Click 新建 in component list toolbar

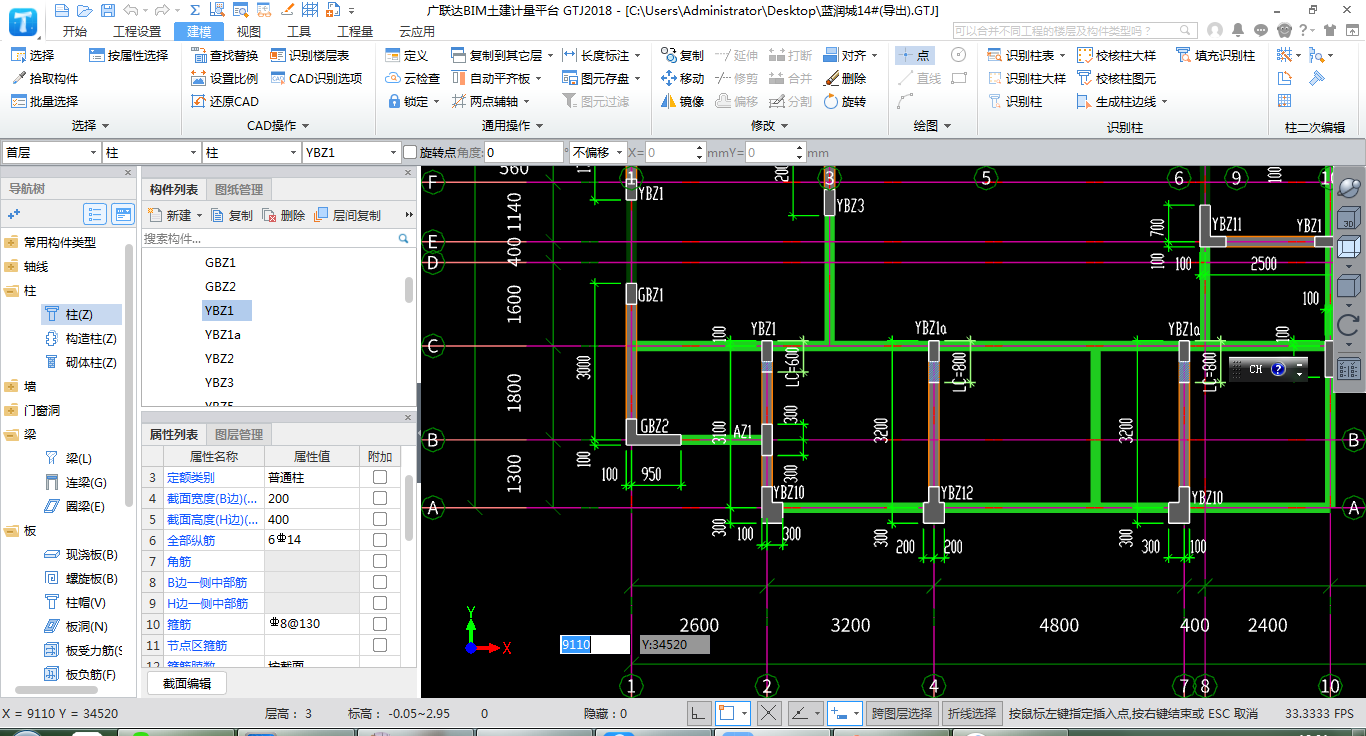pyautogui.click(x=173, y=215)
